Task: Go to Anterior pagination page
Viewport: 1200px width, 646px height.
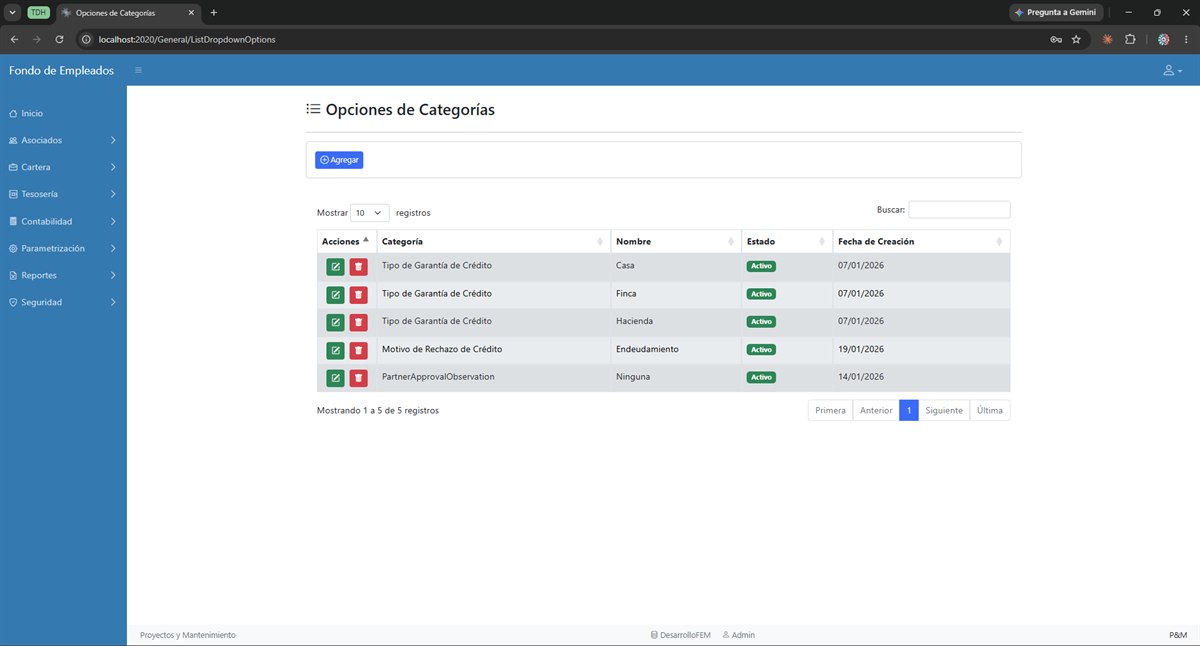Action: [876, 410]
